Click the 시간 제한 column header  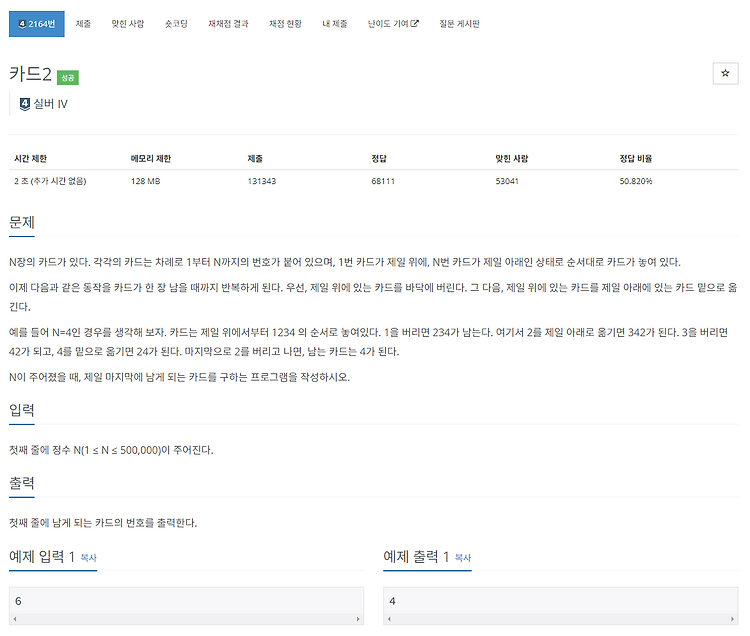[31, 159]
